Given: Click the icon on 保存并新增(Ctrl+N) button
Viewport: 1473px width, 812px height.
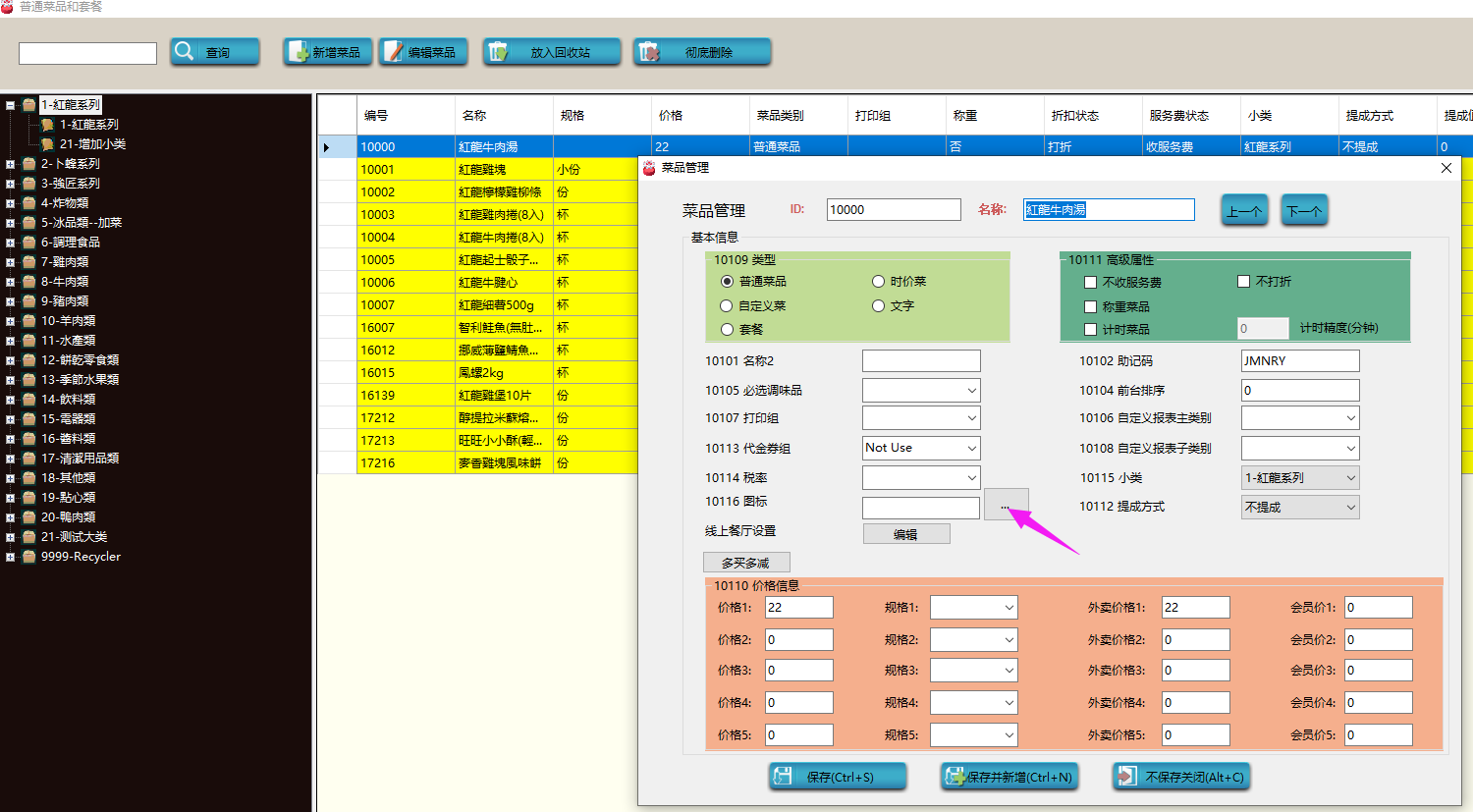Looking at the screenshot, I should [x=955, y=777].
